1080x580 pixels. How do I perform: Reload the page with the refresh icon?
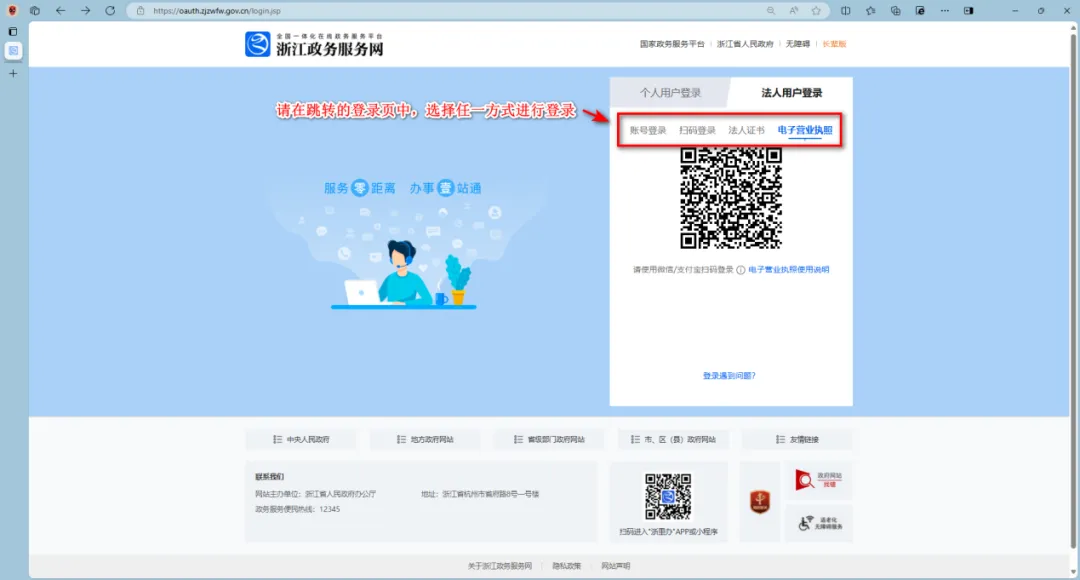tap(110, 11)
